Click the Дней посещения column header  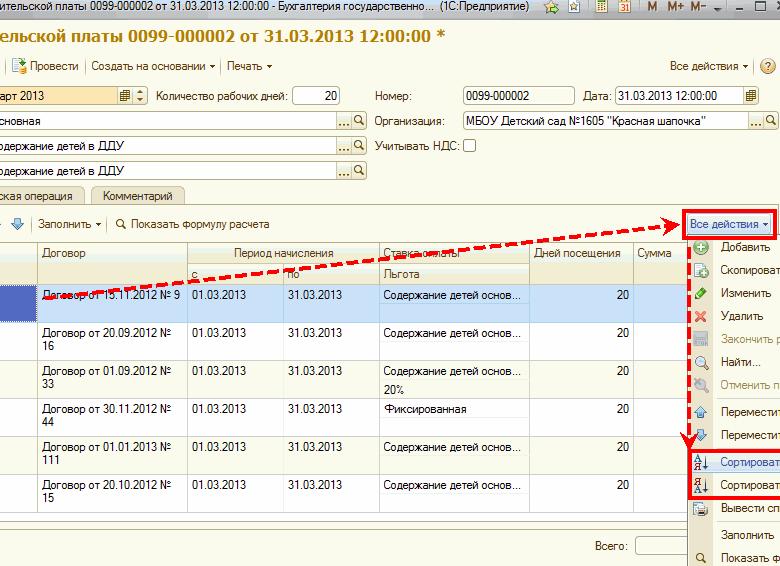(x=581, y=263)
